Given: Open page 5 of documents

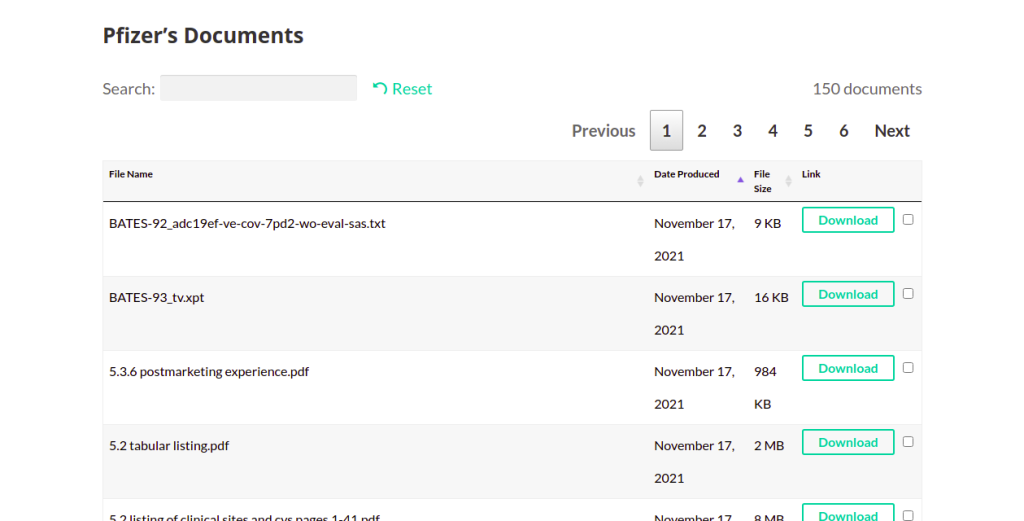Looking at the screenshot, I should point(808,131).
